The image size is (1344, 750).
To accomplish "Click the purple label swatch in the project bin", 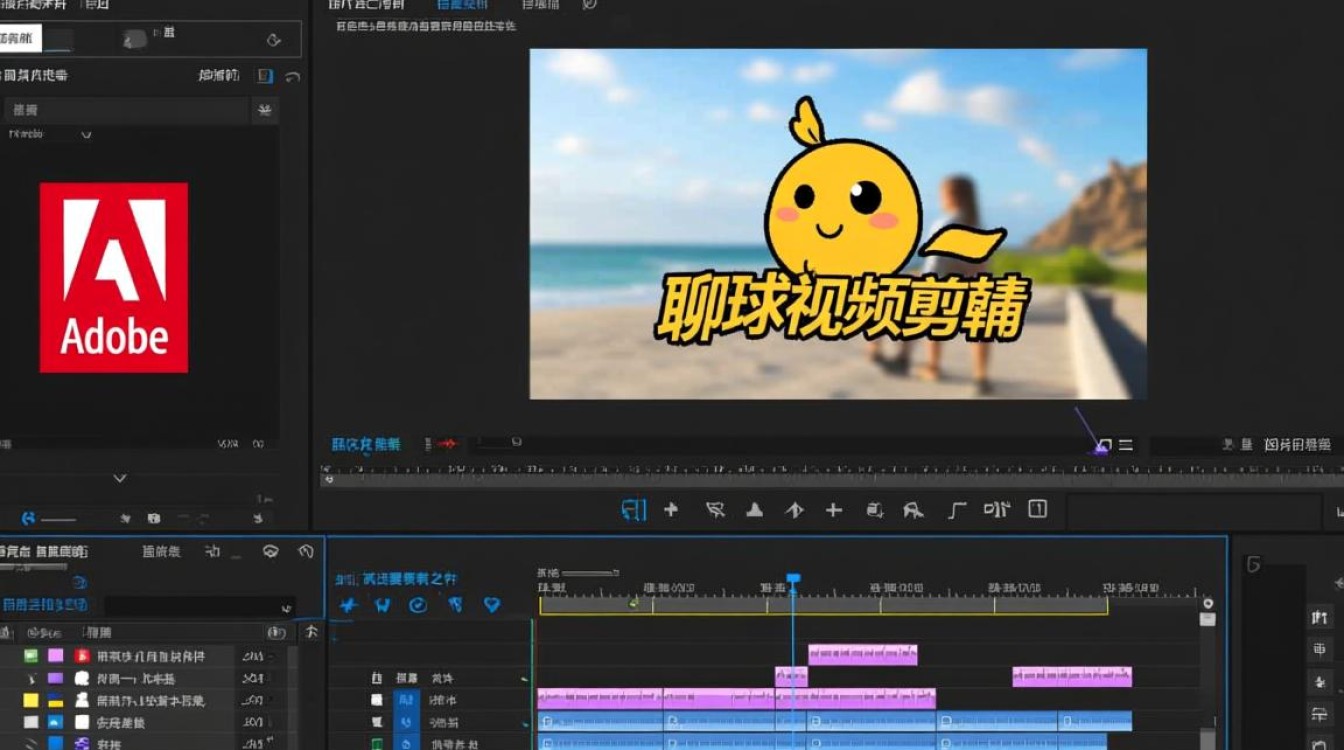I will [x=56, y=657].
